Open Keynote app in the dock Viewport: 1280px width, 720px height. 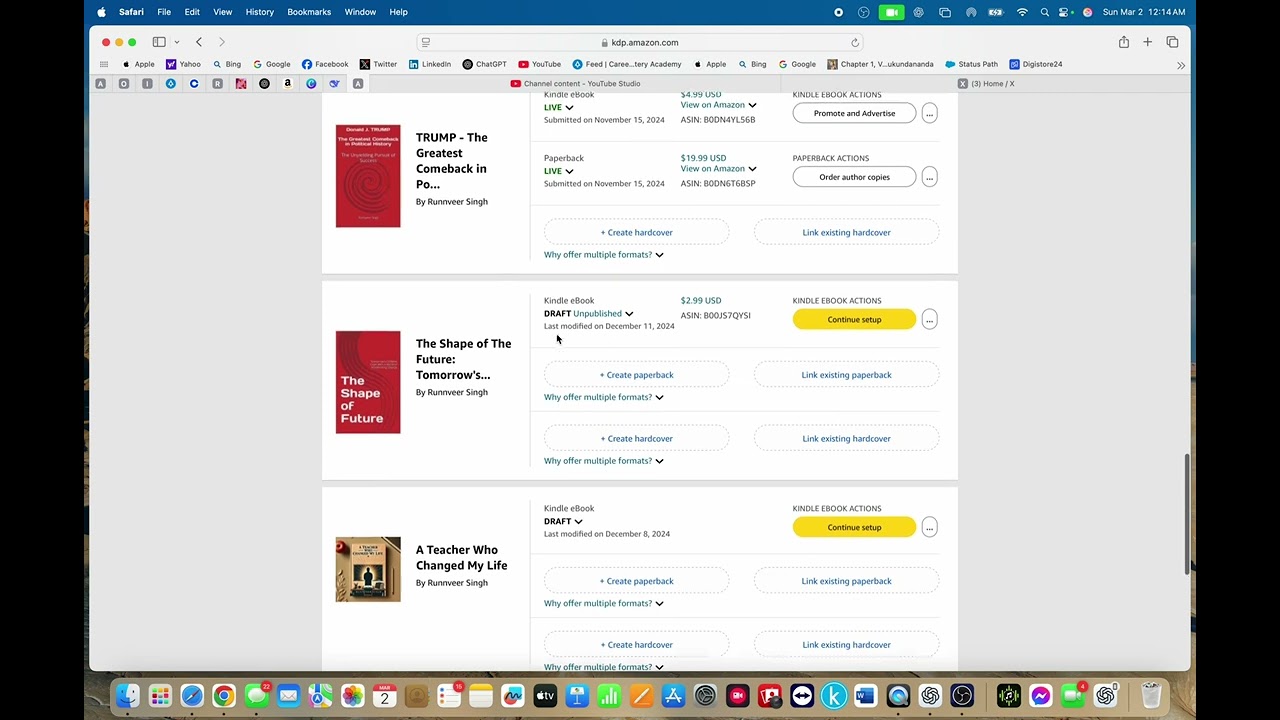tap(577, 696)
